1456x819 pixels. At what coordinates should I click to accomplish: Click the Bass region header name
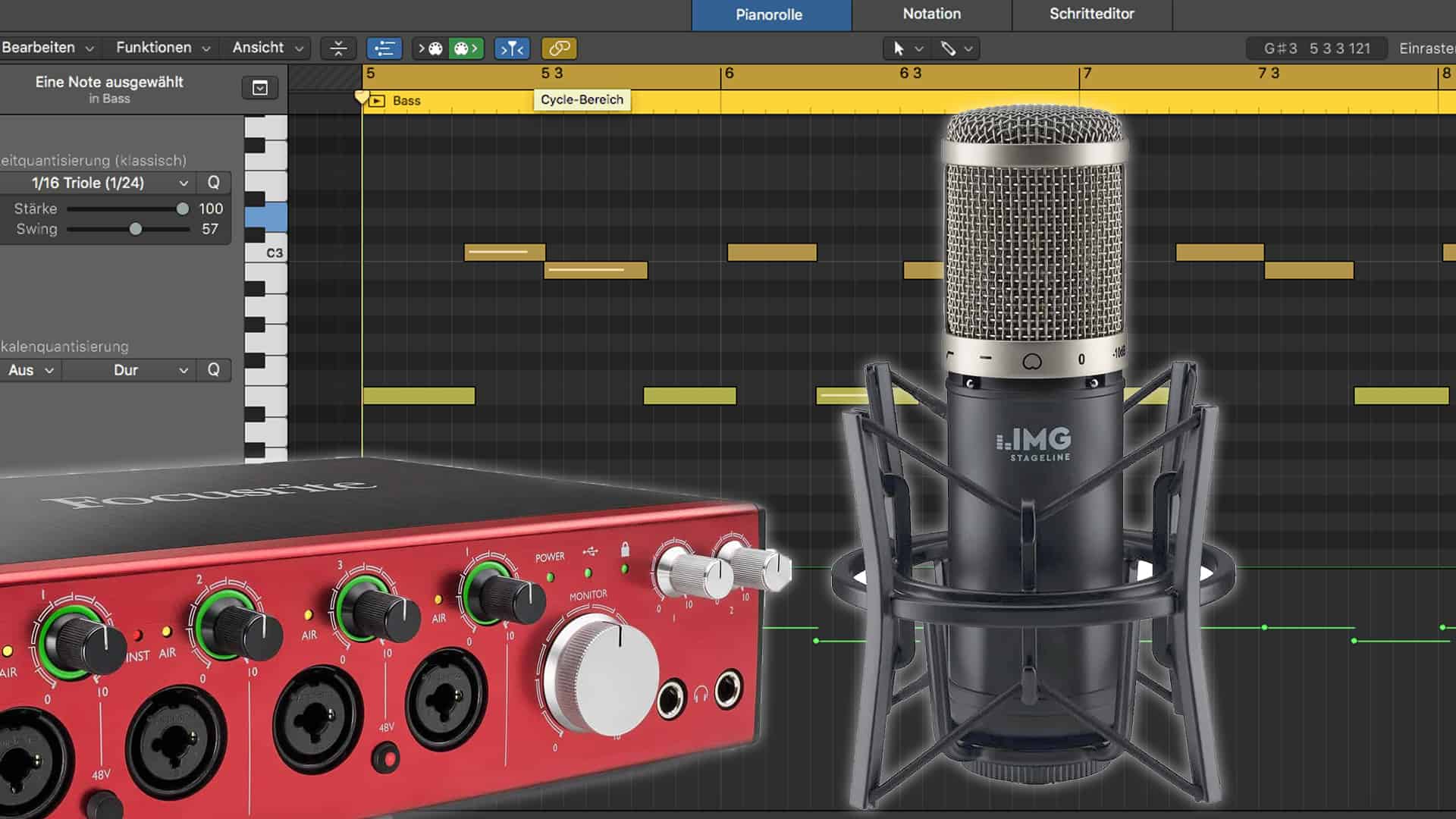[406, 100]
